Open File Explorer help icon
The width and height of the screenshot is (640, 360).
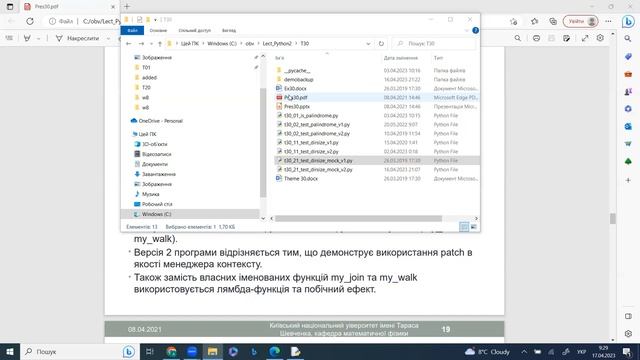(x=475, y=30)
